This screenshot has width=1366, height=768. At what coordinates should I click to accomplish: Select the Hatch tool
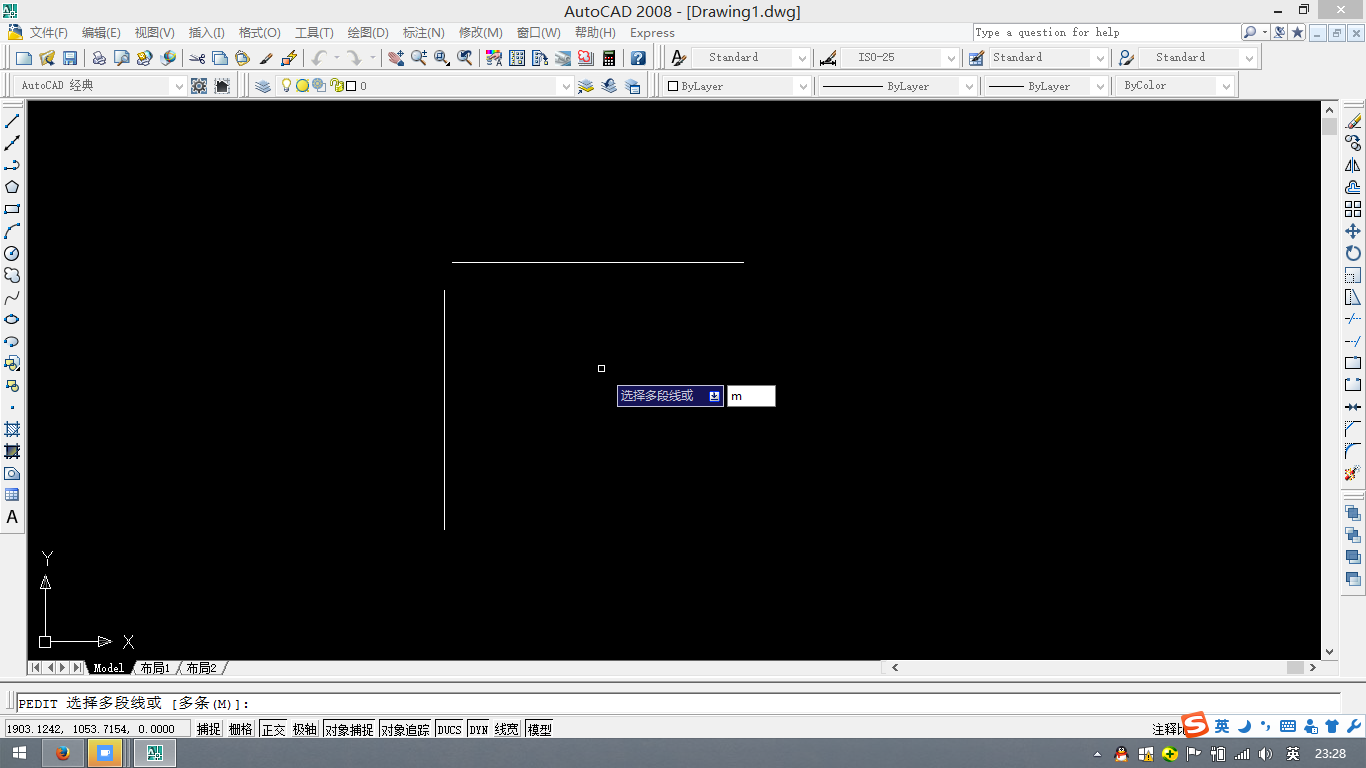coord(12,429)
